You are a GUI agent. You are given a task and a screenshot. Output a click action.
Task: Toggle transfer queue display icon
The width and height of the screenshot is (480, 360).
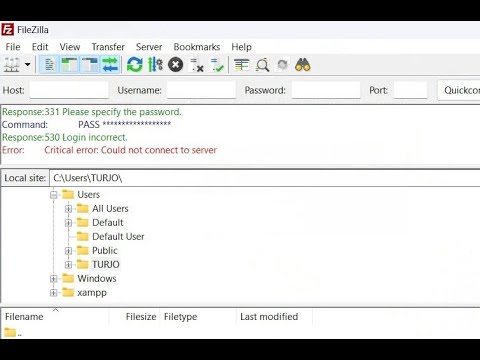coord(110,65)
